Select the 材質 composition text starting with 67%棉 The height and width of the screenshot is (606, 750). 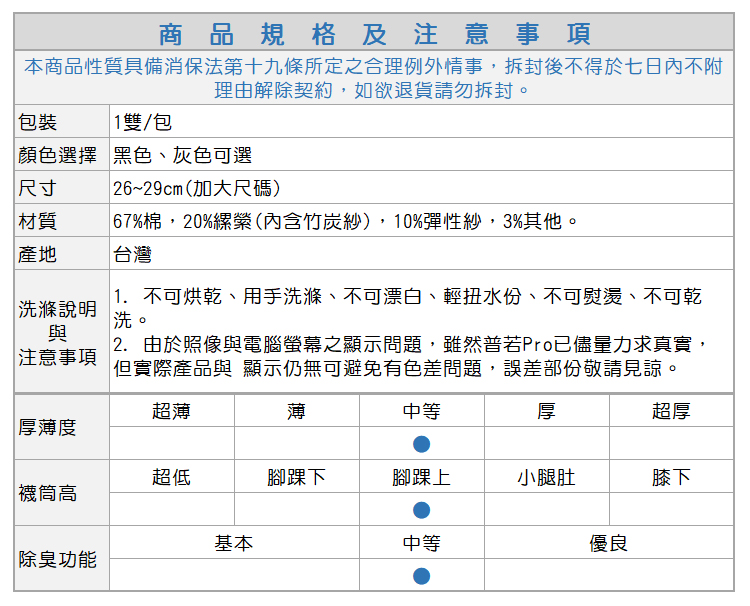pos(346,221)
